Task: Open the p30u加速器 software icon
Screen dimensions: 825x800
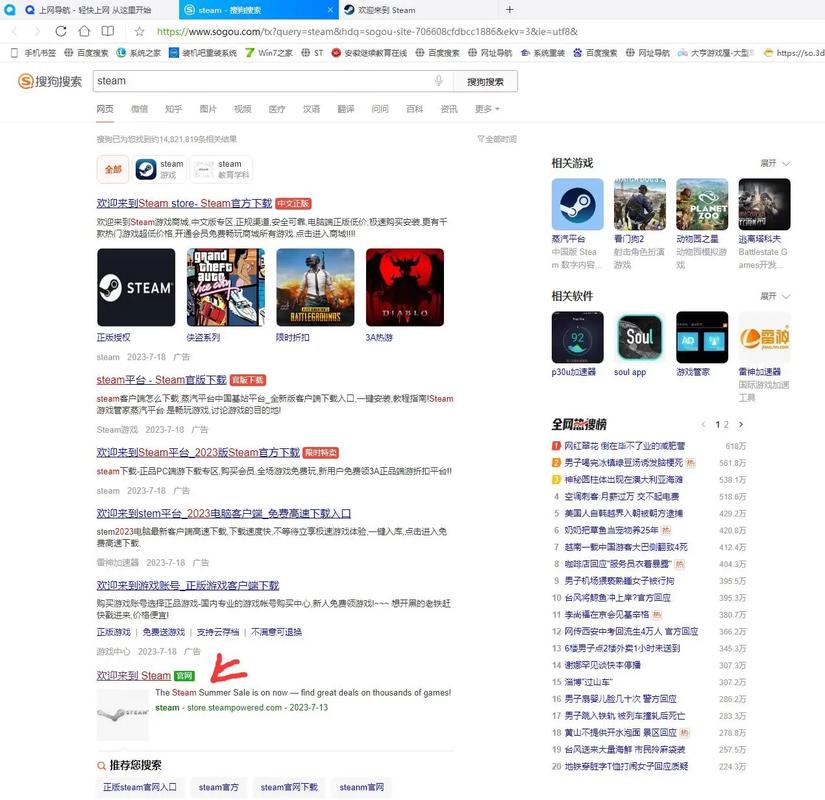Action: [x=577, y=337]
